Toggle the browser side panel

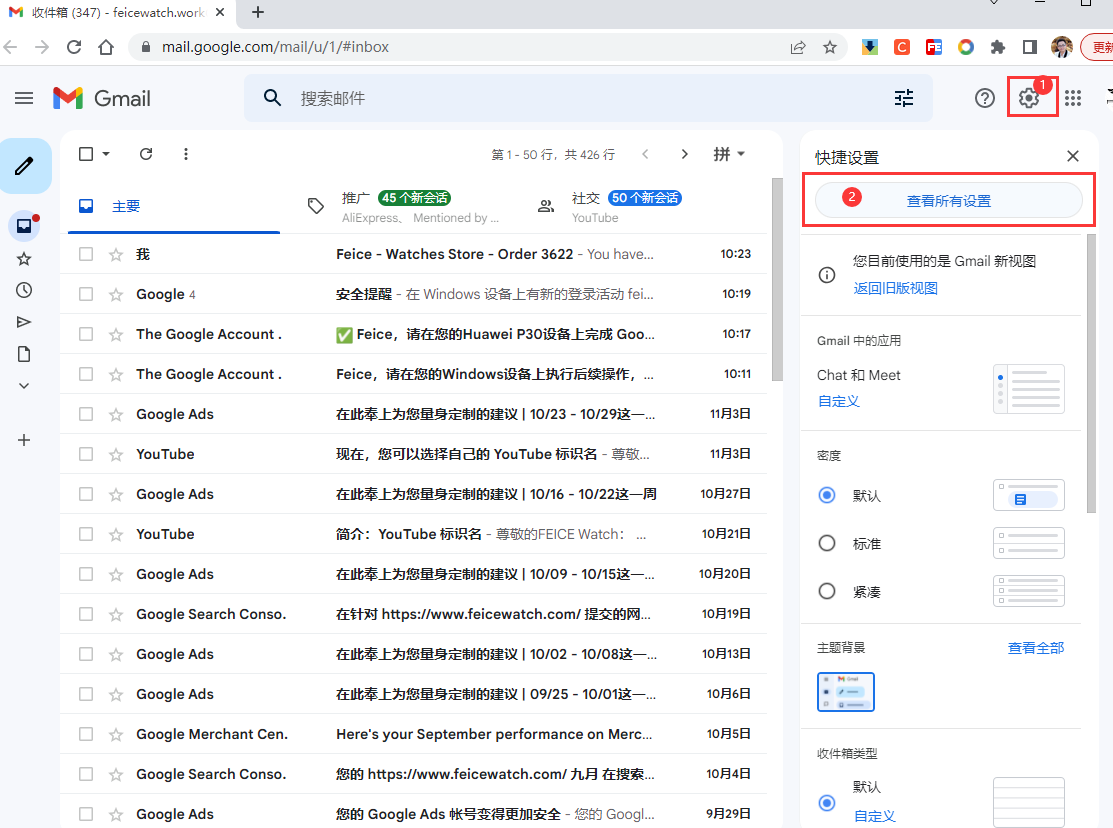click(x=1029, y=47)
